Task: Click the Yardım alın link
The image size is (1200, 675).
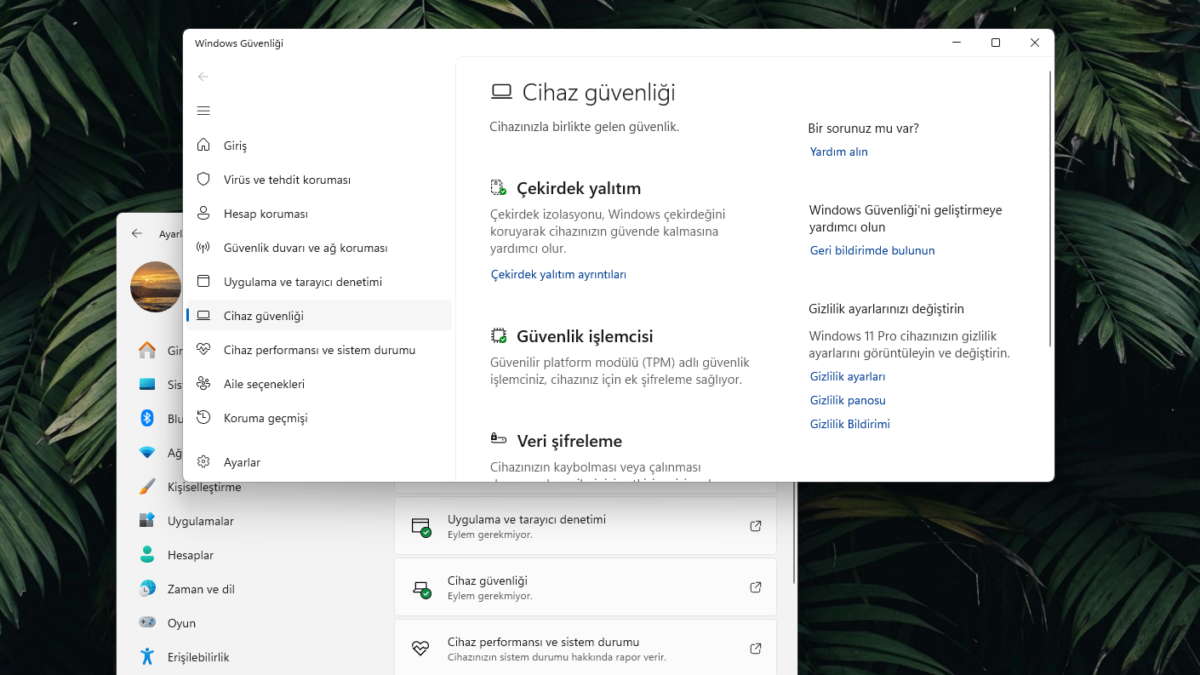Action: pos(839,152)
